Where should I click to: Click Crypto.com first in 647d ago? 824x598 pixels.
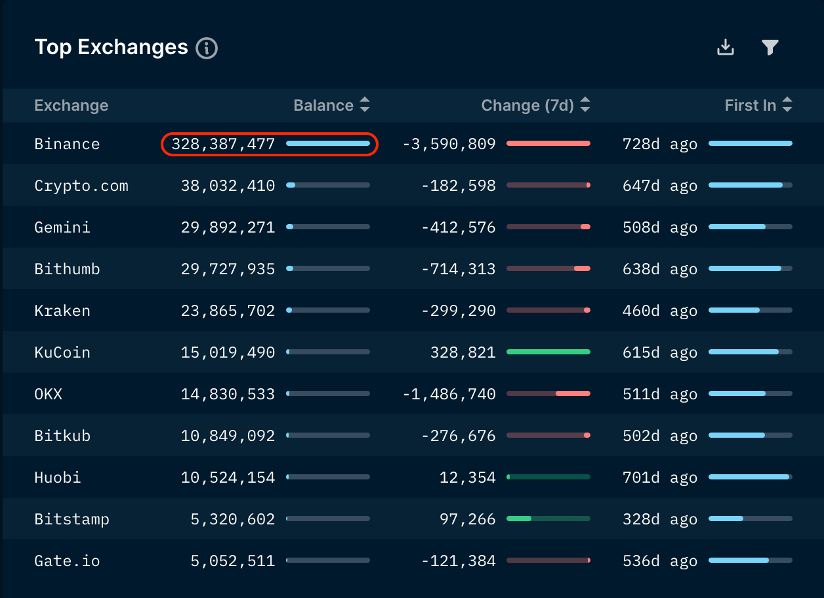660,185
